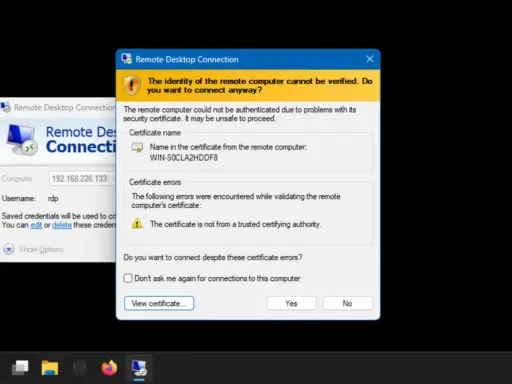Click the yellow triangle certificate error icon
The height and width of the screenshot is (384, 512).
pyautogui.click(x=137, y=223)
